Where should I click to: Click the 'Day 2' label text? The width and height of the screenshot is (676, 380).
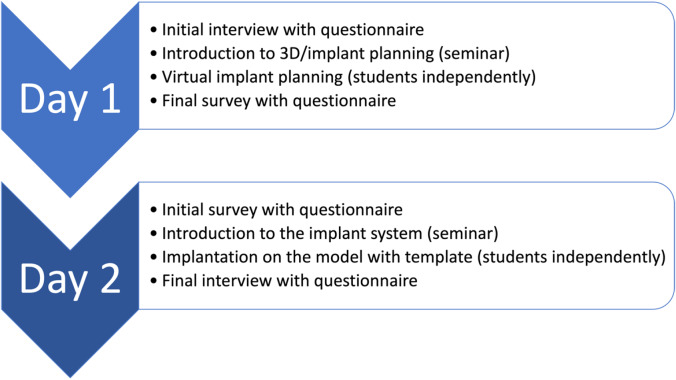(70, 280)
